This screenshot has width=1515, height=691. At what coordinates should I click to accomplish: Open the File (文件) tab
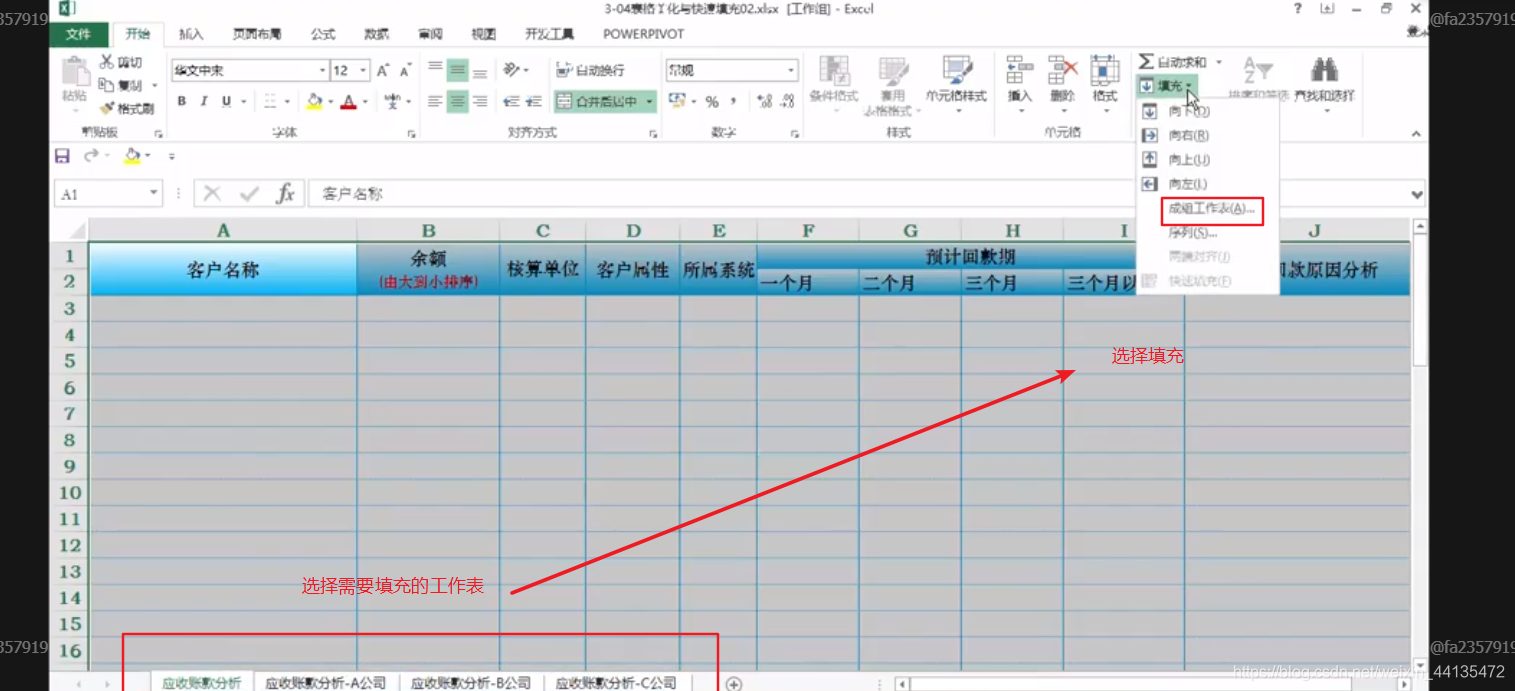(x=79, y=34)
